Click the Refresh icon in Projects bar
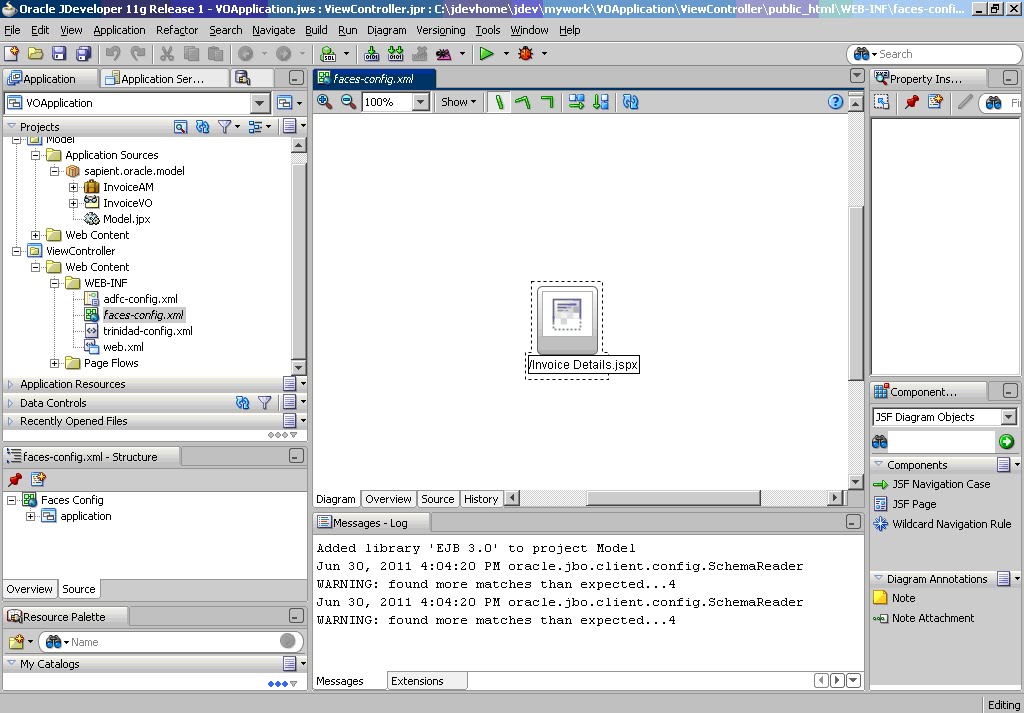 tap(202, 127)
